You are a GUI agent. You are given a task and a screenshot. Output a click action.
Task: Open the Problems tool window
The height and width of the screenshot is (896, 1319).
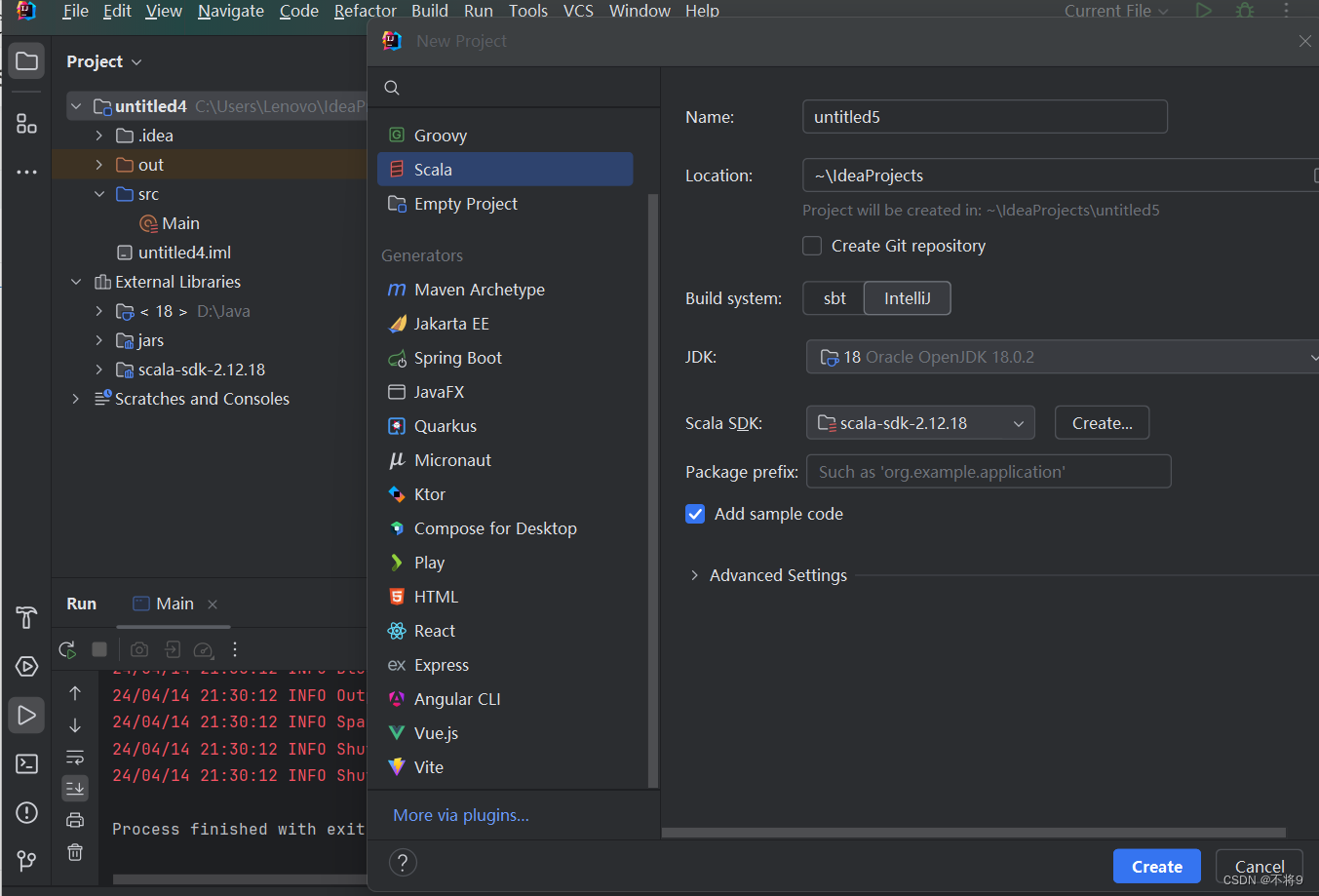[x=26, y=812]
